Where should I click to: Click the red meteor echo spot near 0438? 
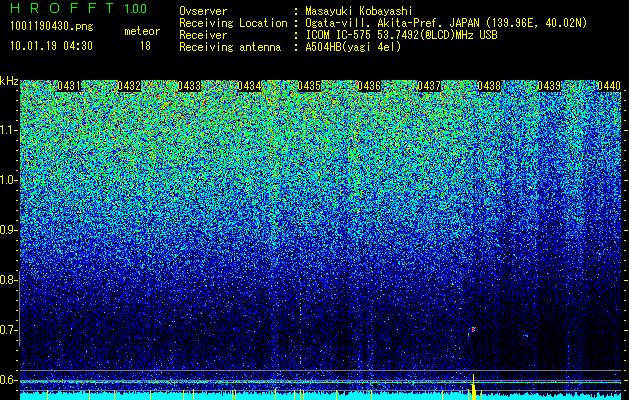point(473,329)
